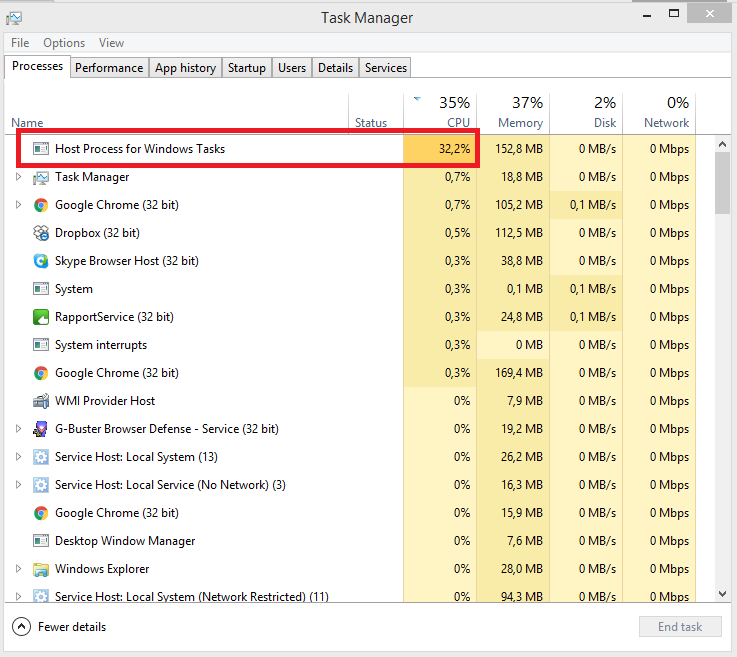Expand Service Host: Local System (Network Restricted)
Image resolution: width=737 pixels, height=657 pixels.
[18, 596]
